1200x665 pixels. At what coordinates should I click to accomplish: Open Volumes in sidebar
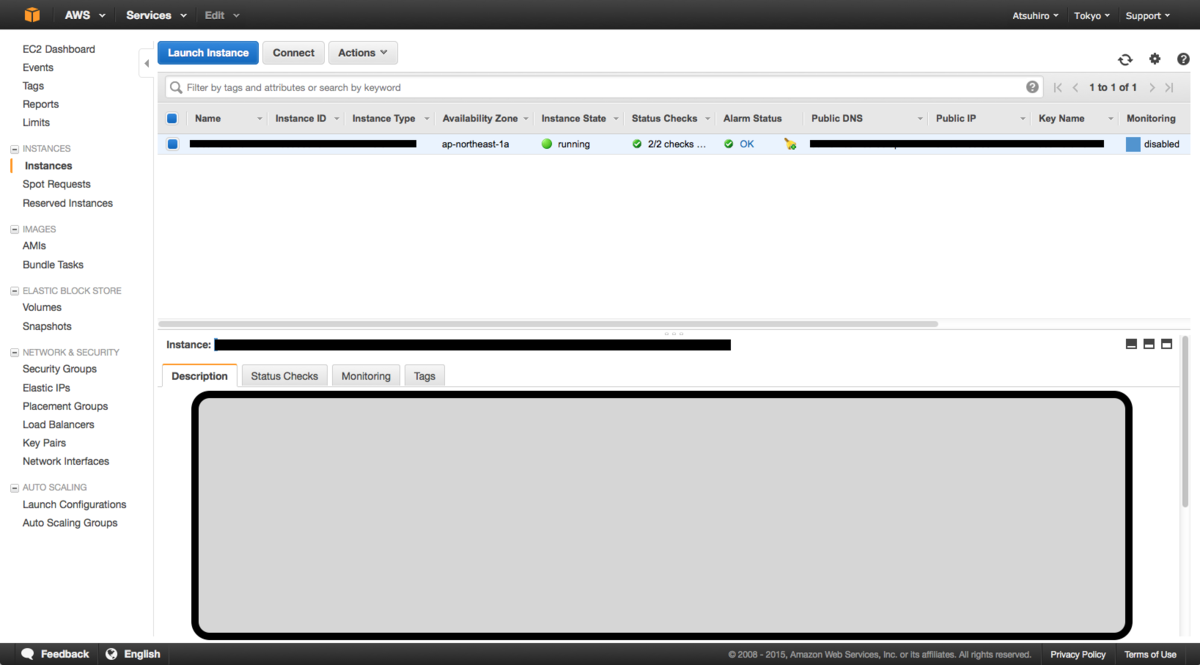point(42,307)
